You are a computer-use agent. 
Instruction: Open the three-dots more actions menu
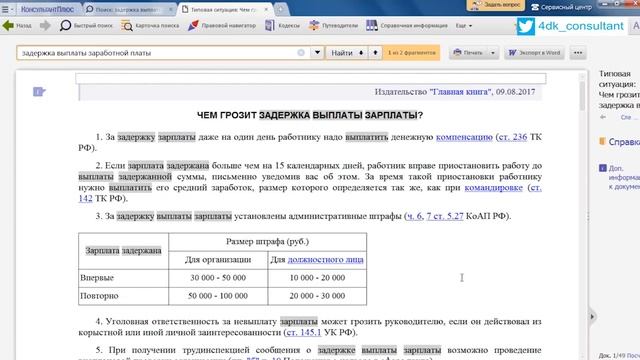pos(578,53)
